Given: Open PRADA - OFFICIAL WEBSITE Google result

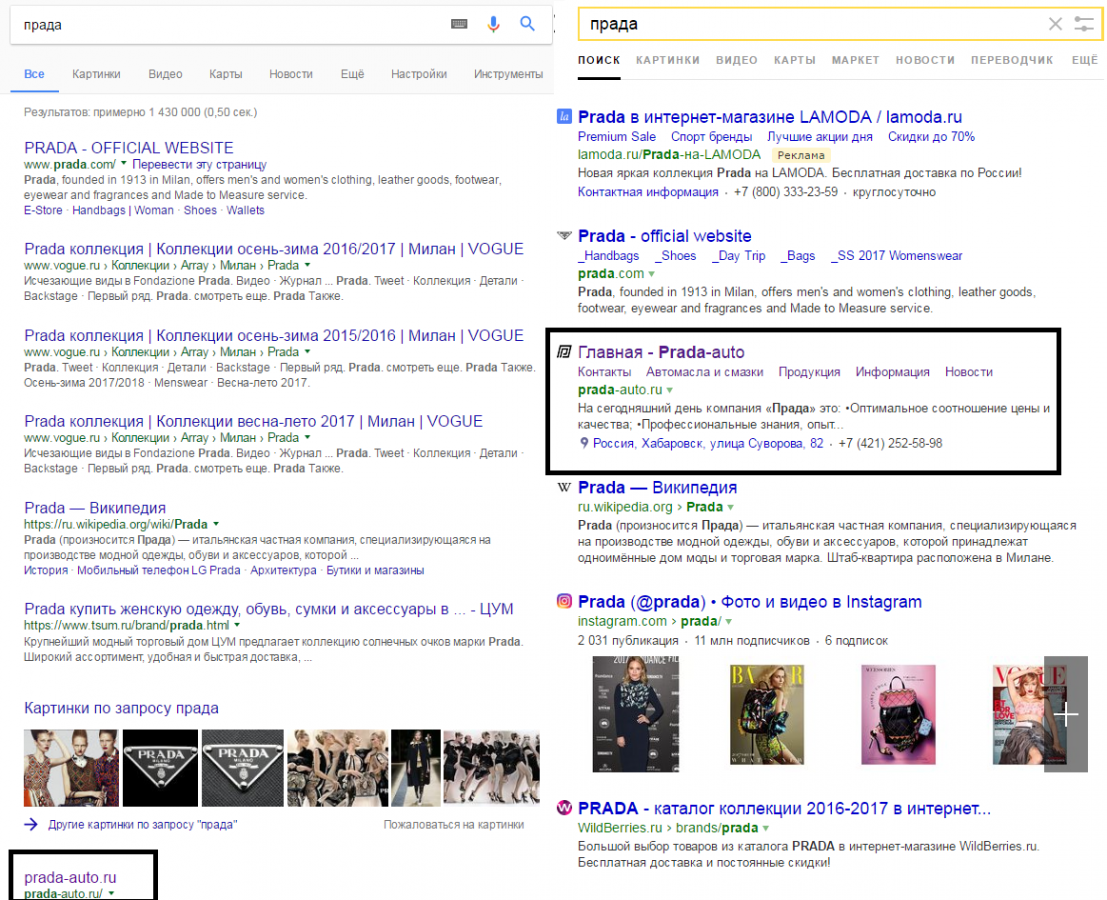Looking at the screenshot, I should click(x=128, y=148).
